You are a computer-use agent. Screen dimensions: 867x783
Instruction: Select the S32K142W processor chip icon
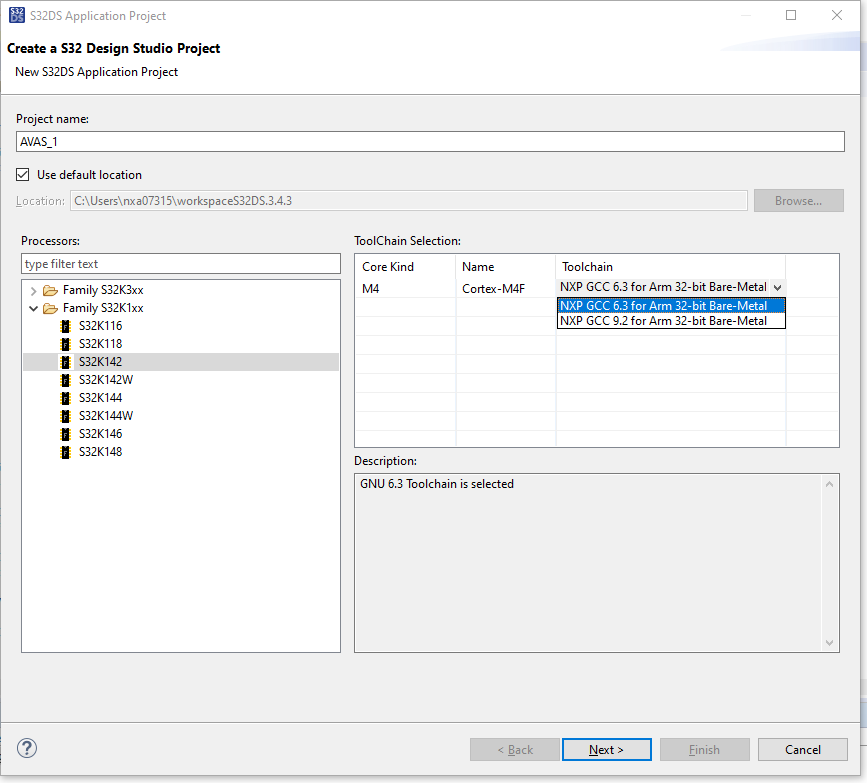pyautogui.click(x=65, y=379)
